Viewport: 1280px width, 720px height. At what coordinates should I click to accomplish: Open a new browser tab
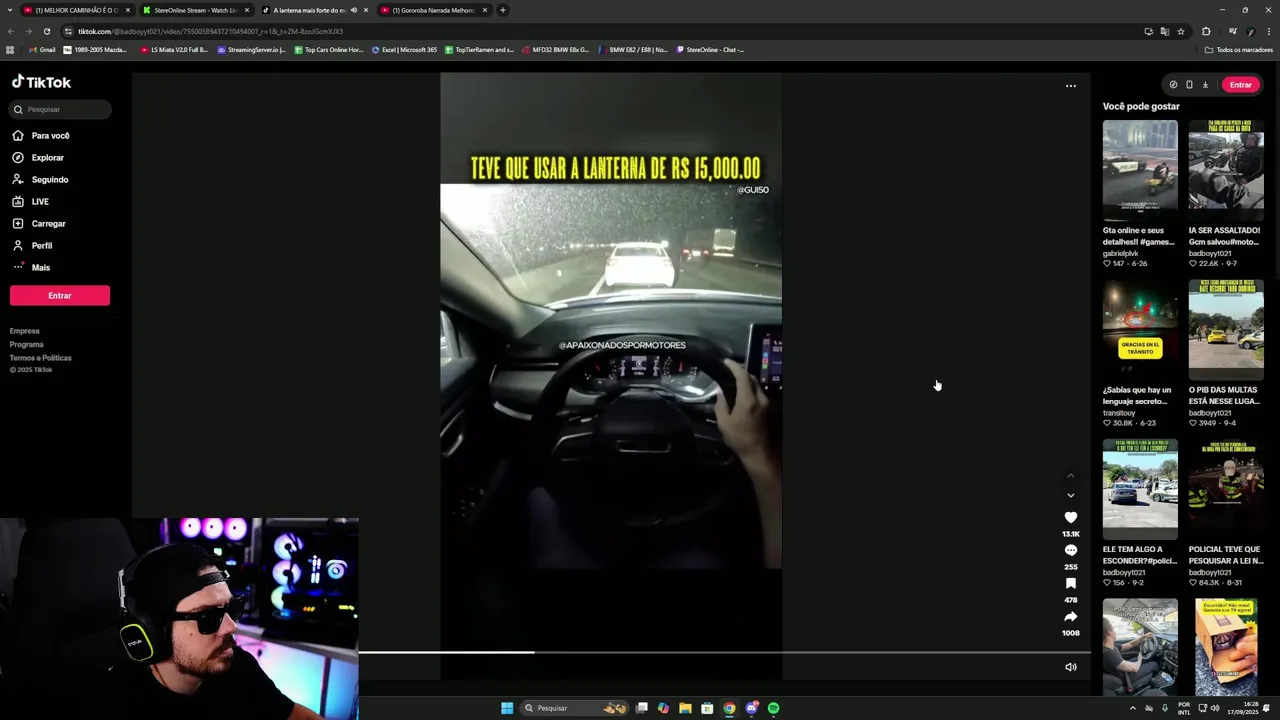[x=503, y=10]
